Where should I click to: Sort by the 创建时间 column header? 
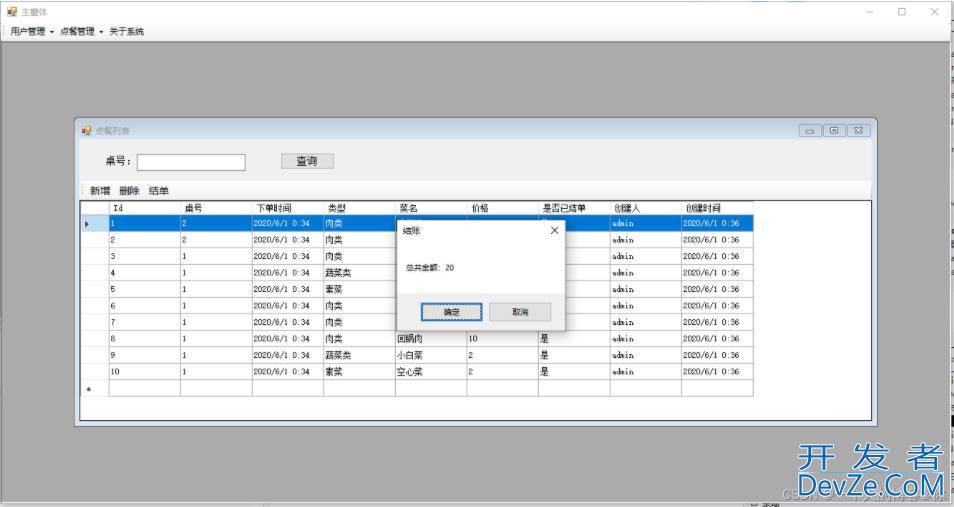(x=717, y=208)
